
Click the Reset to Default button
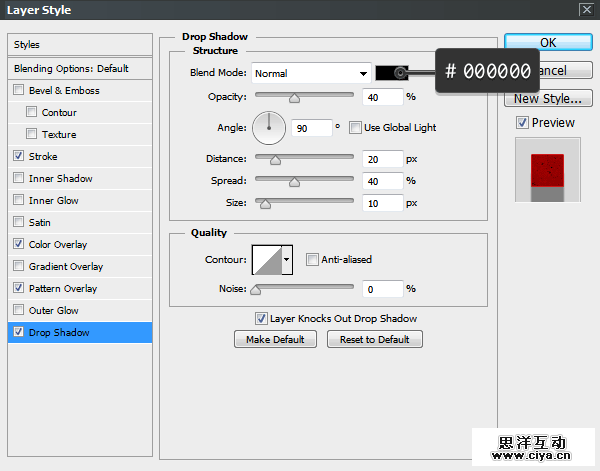(374, 340)
